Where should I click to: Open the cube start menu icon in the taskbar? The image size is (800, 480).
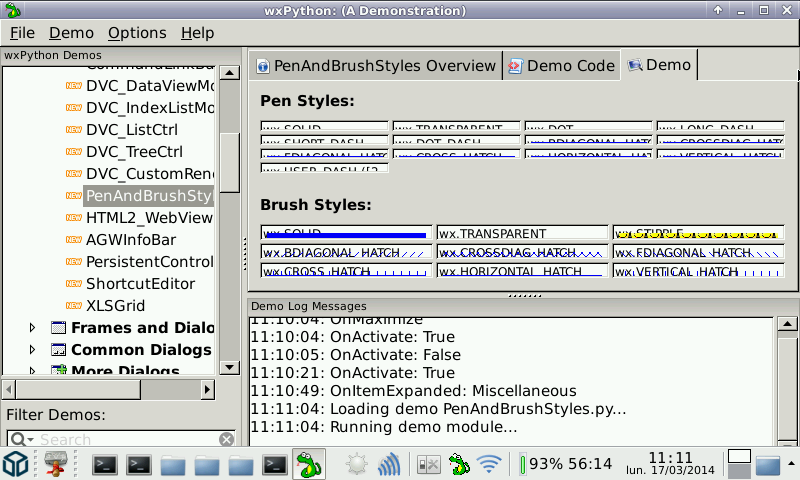click(16, 464)
